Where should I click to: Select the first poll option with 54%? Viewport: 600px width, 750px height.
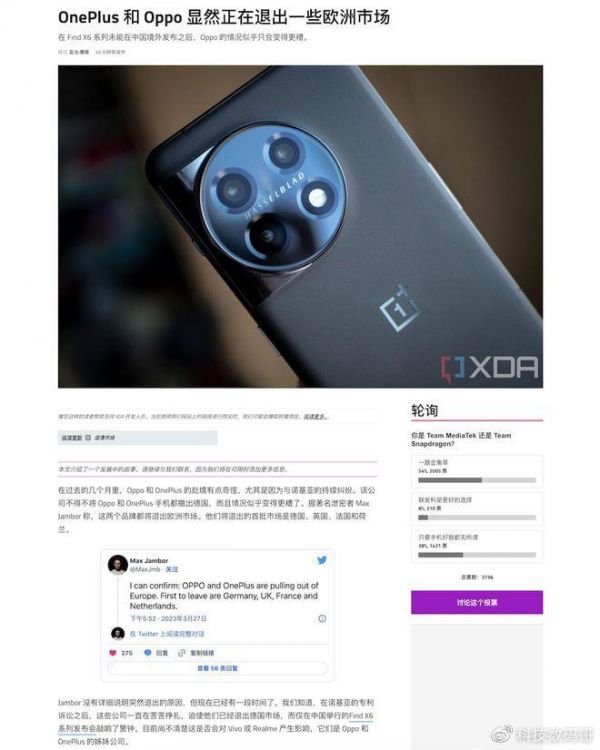pos(477,471)
